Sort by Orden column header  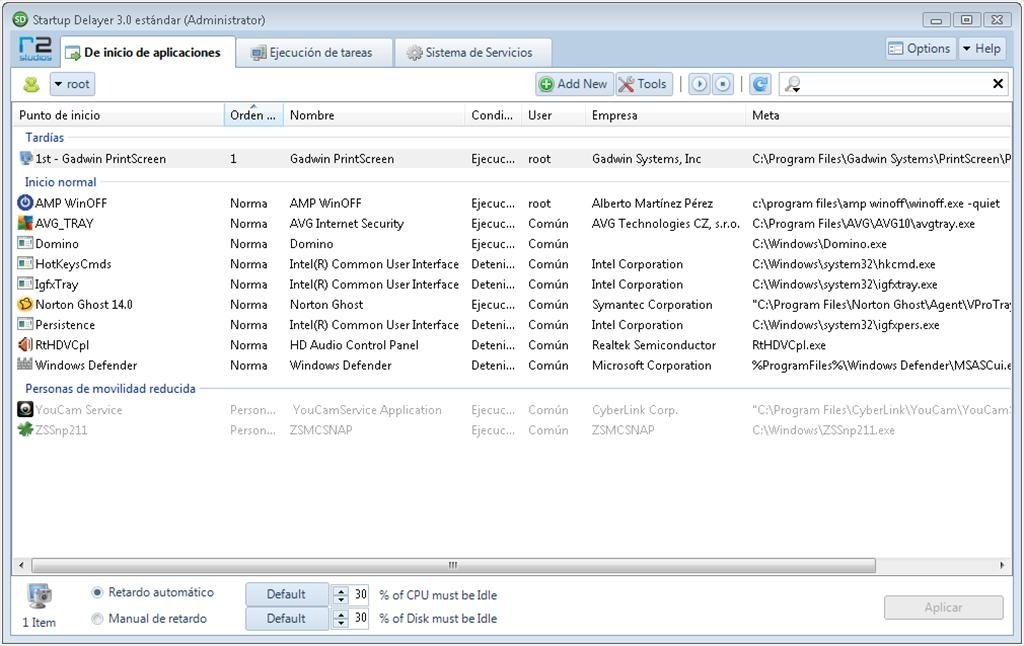[x=253, y=115]
